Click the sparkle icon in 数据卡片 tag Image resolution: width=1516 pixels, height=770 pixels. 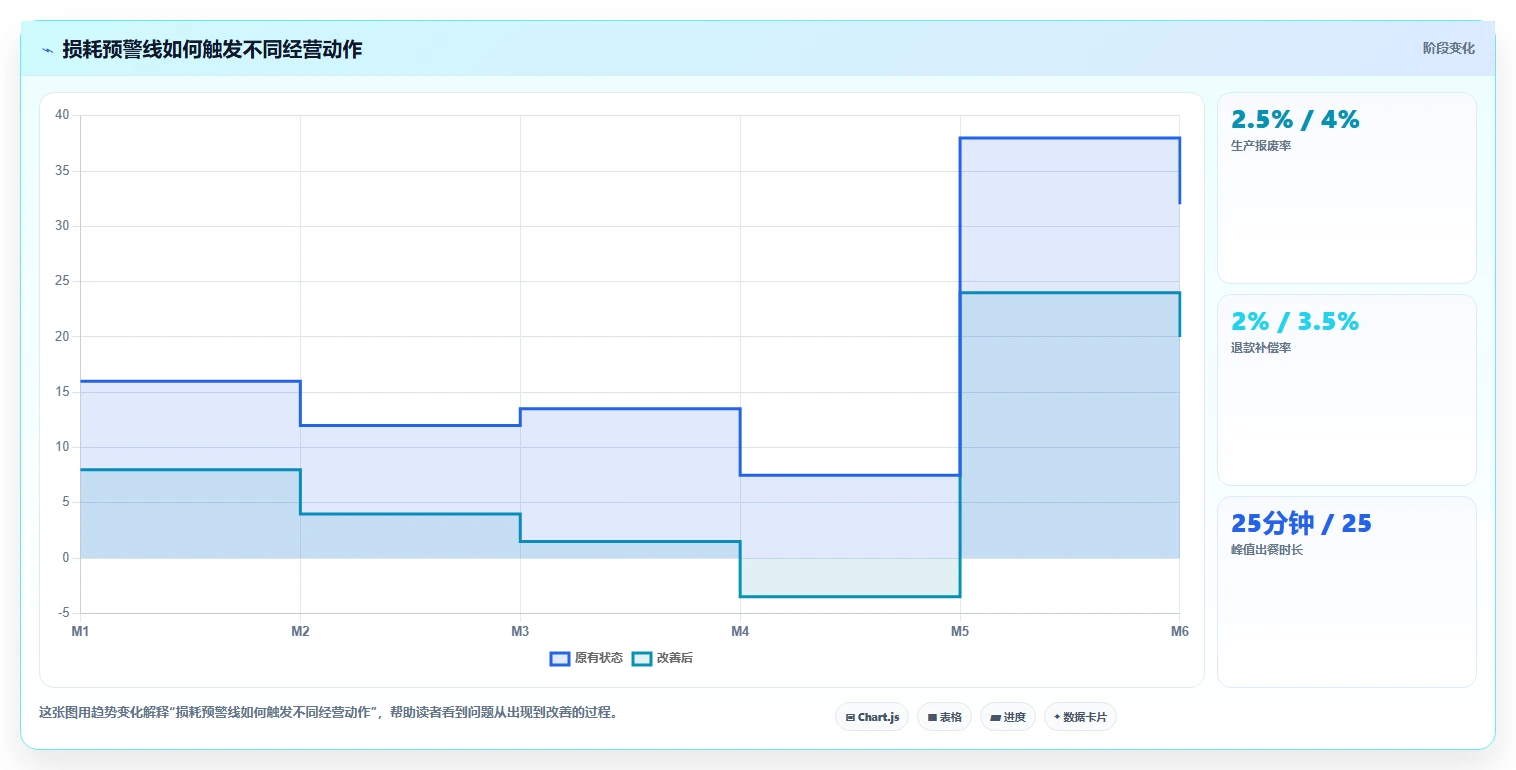coord(1057,717)
